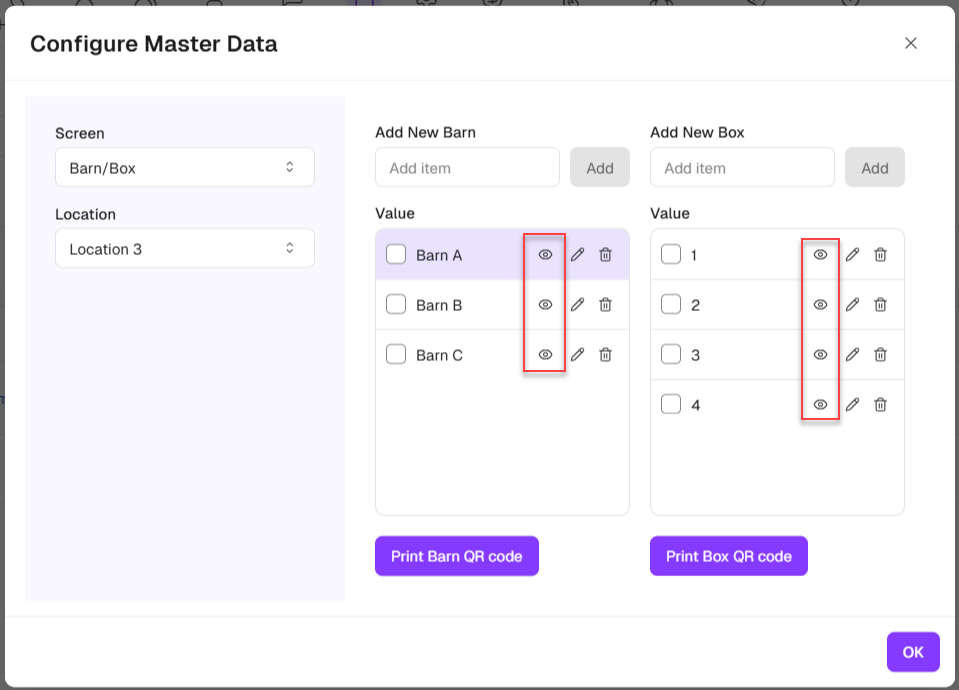Check the Barn B checkbox

click(x=396, y=305)
